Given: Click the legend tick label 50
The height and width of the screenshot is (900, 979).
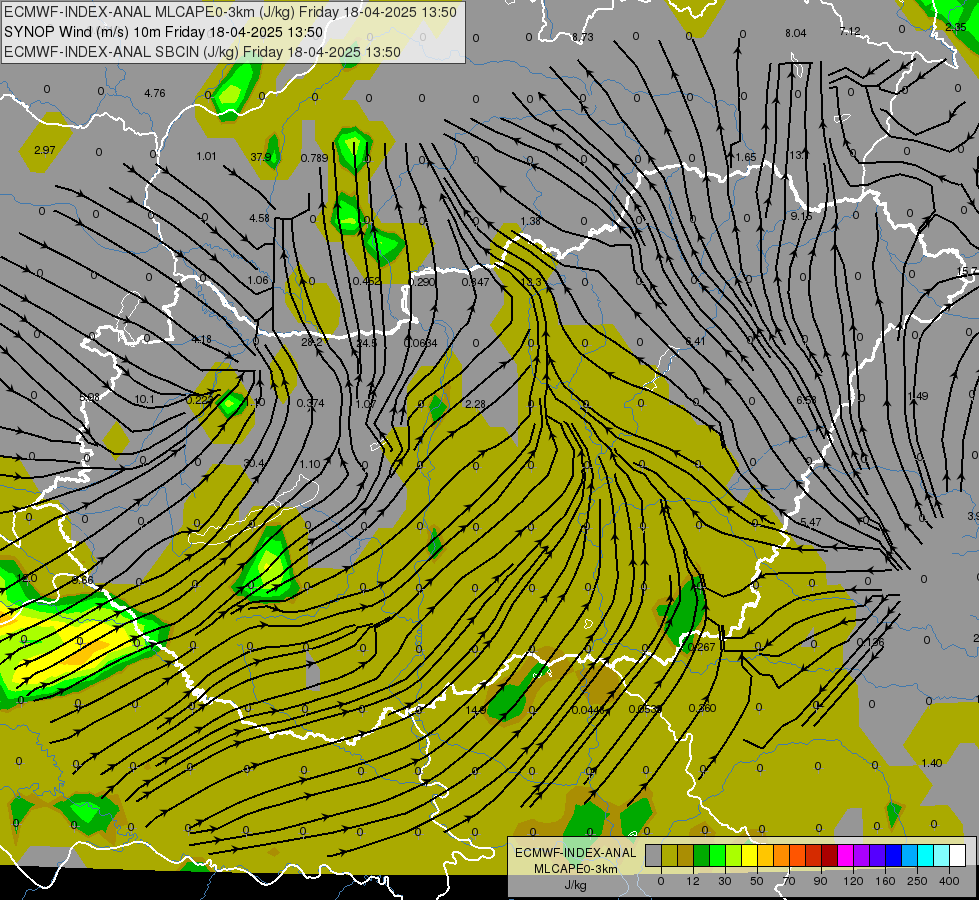Looking at the screenshot, I should click(x=757, y=881).
